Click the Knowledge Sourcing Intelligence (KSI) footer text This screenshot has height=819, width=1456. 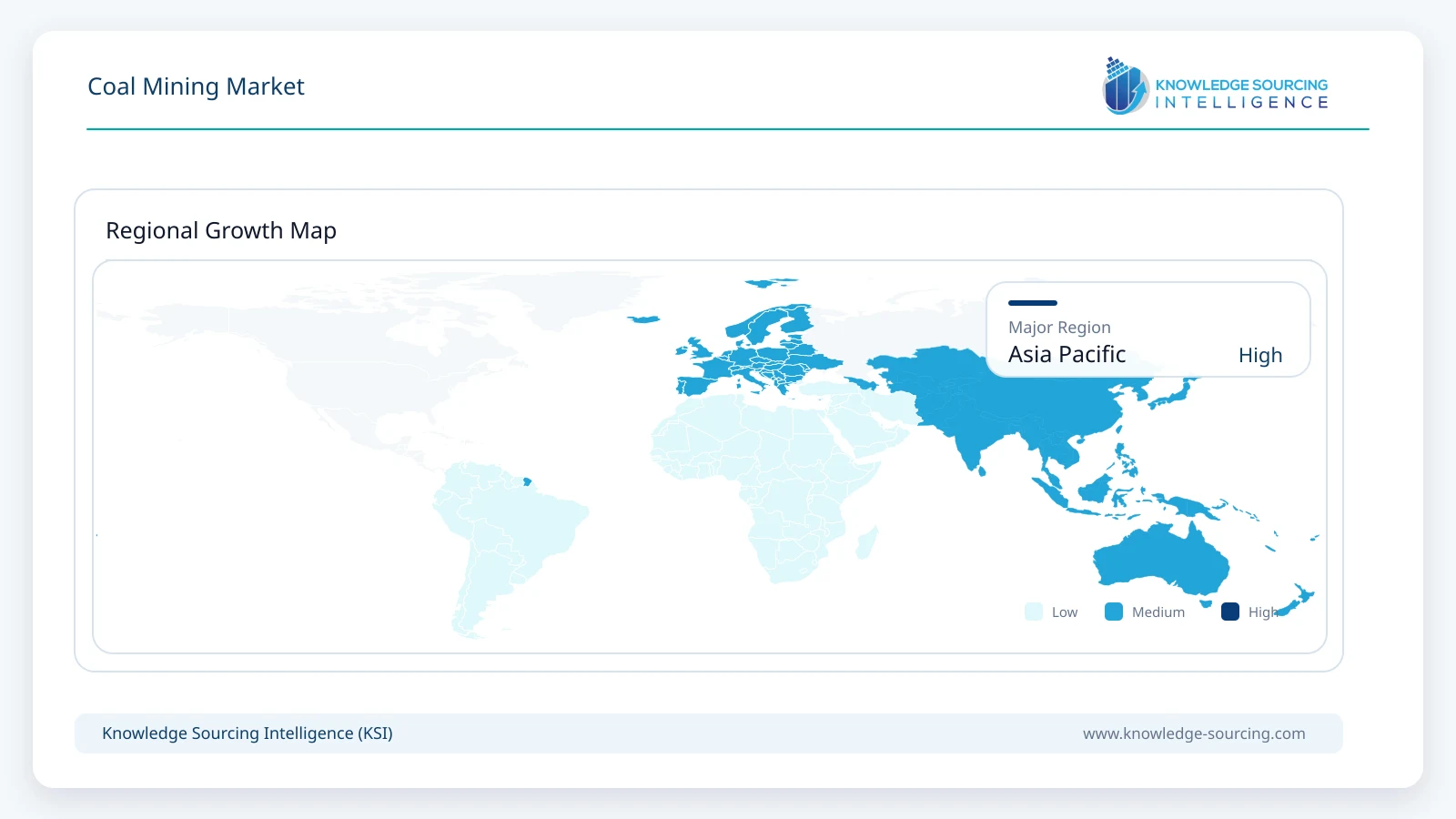[x=248, y=733]
